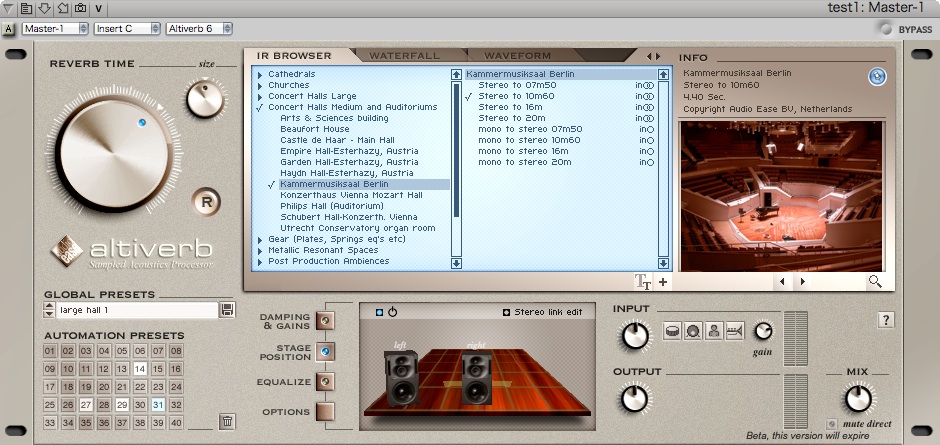Viewport: 940px width, 445px height.
Task: Select automation preset 14
Action: [x=140, y=369]
